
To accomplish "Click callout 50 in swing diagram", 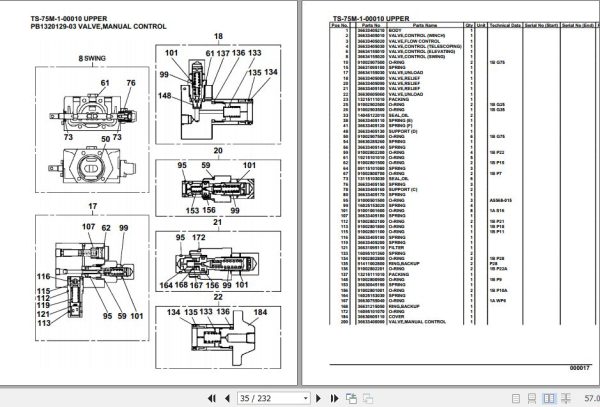I will point(106,139).
